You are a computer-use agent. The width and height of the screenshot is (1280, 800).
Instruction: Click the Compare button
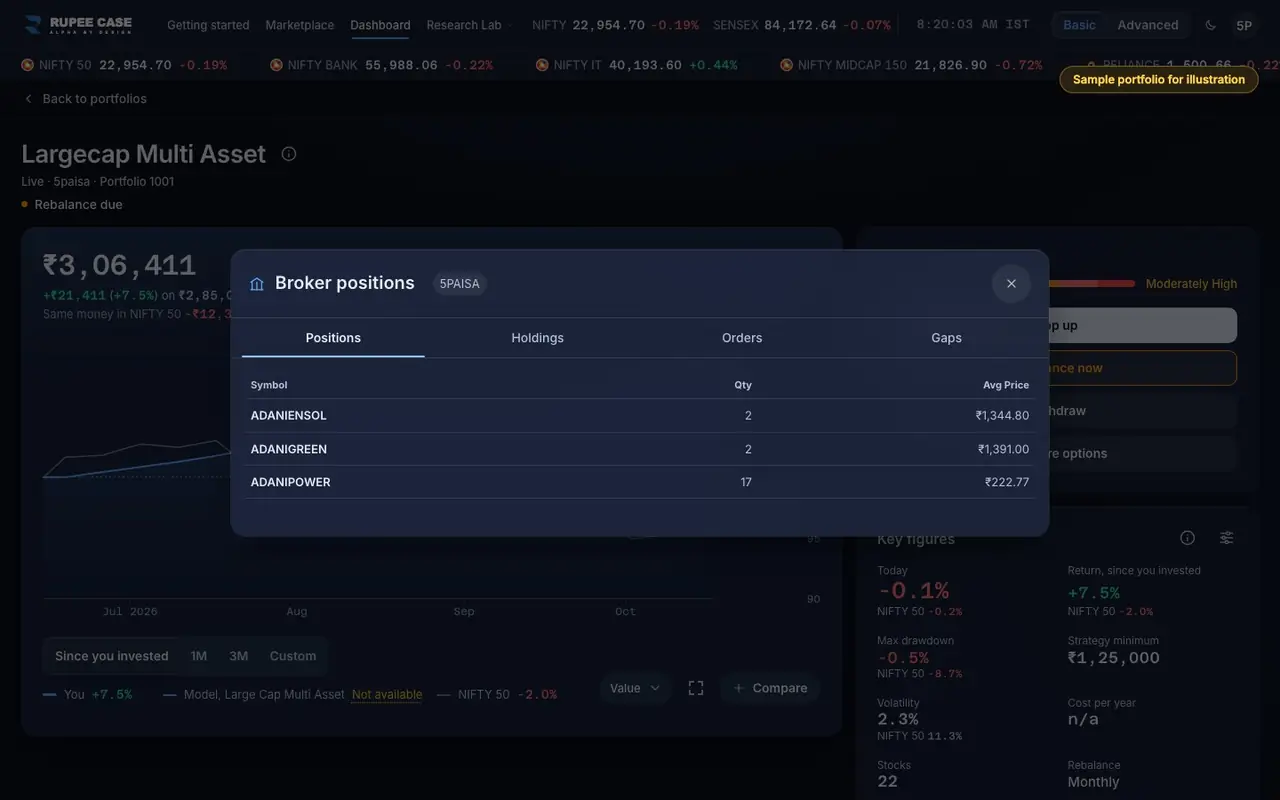(x=770, y=688)
